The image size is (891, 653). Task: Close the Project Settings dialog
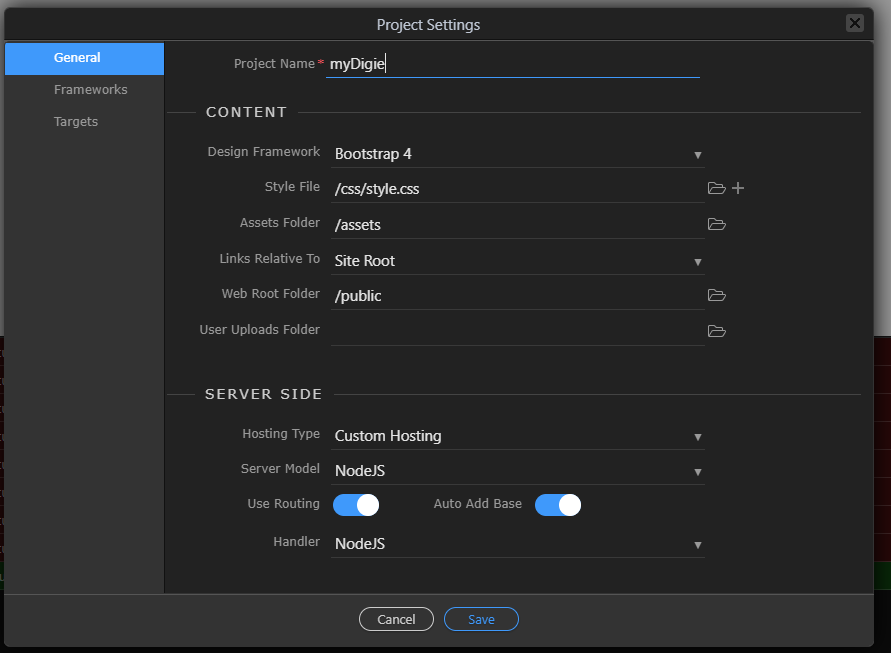[854, 23]
